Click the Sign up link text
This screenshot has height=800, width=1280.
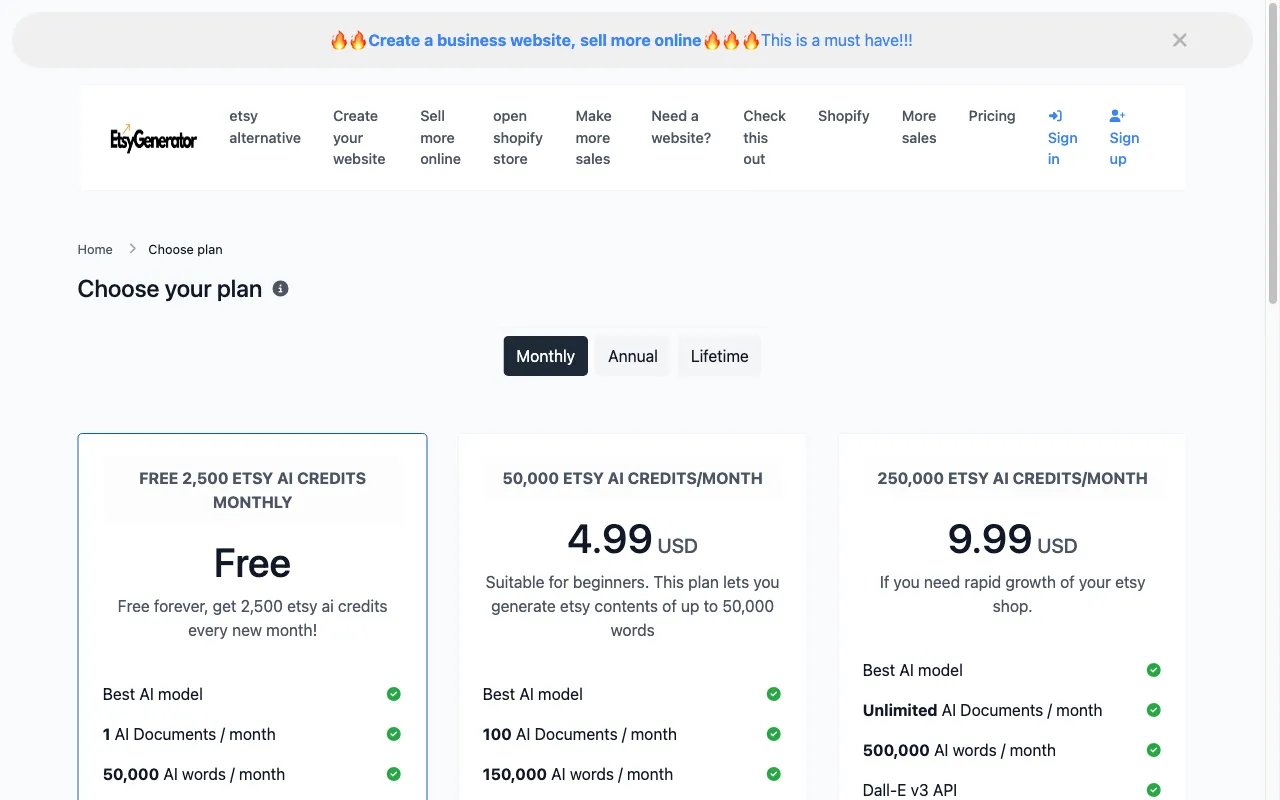(x=1124, y=148)
